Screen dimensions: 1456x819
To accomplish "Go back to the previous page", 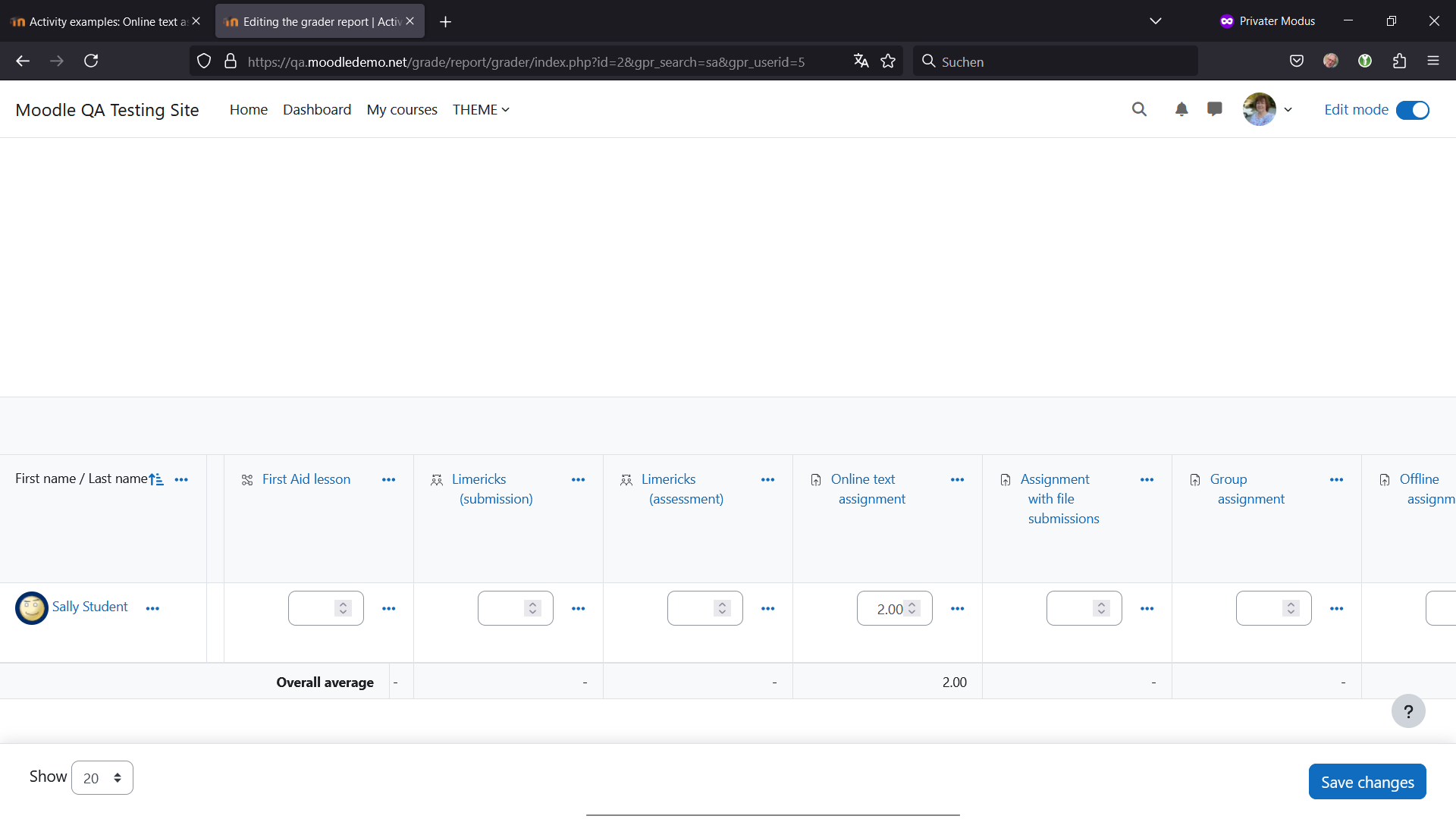I will point(23,61).
